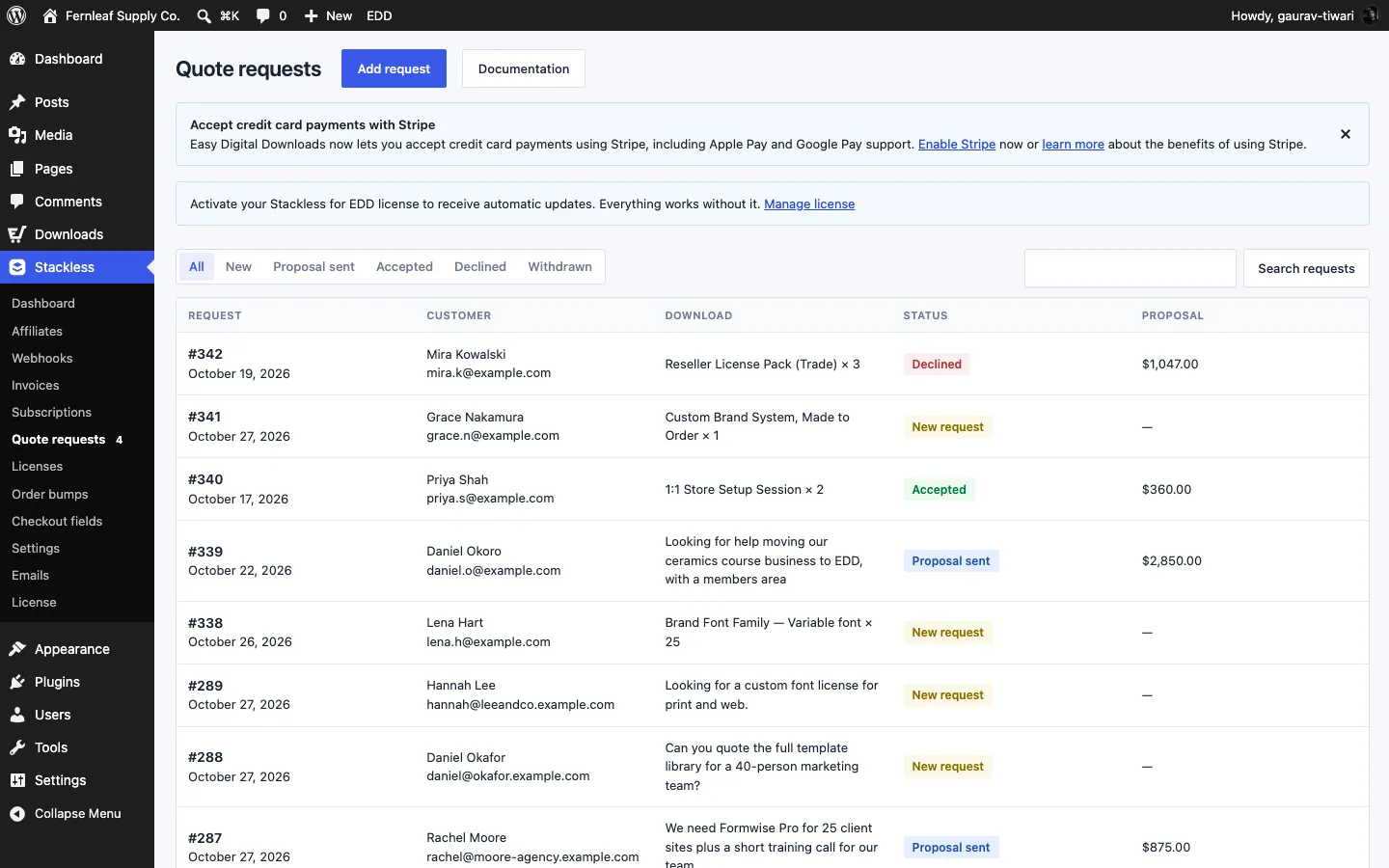1389x868 pixels.
Task: Open the search magnifier icon in admin bar
Action: pos(204,15)
